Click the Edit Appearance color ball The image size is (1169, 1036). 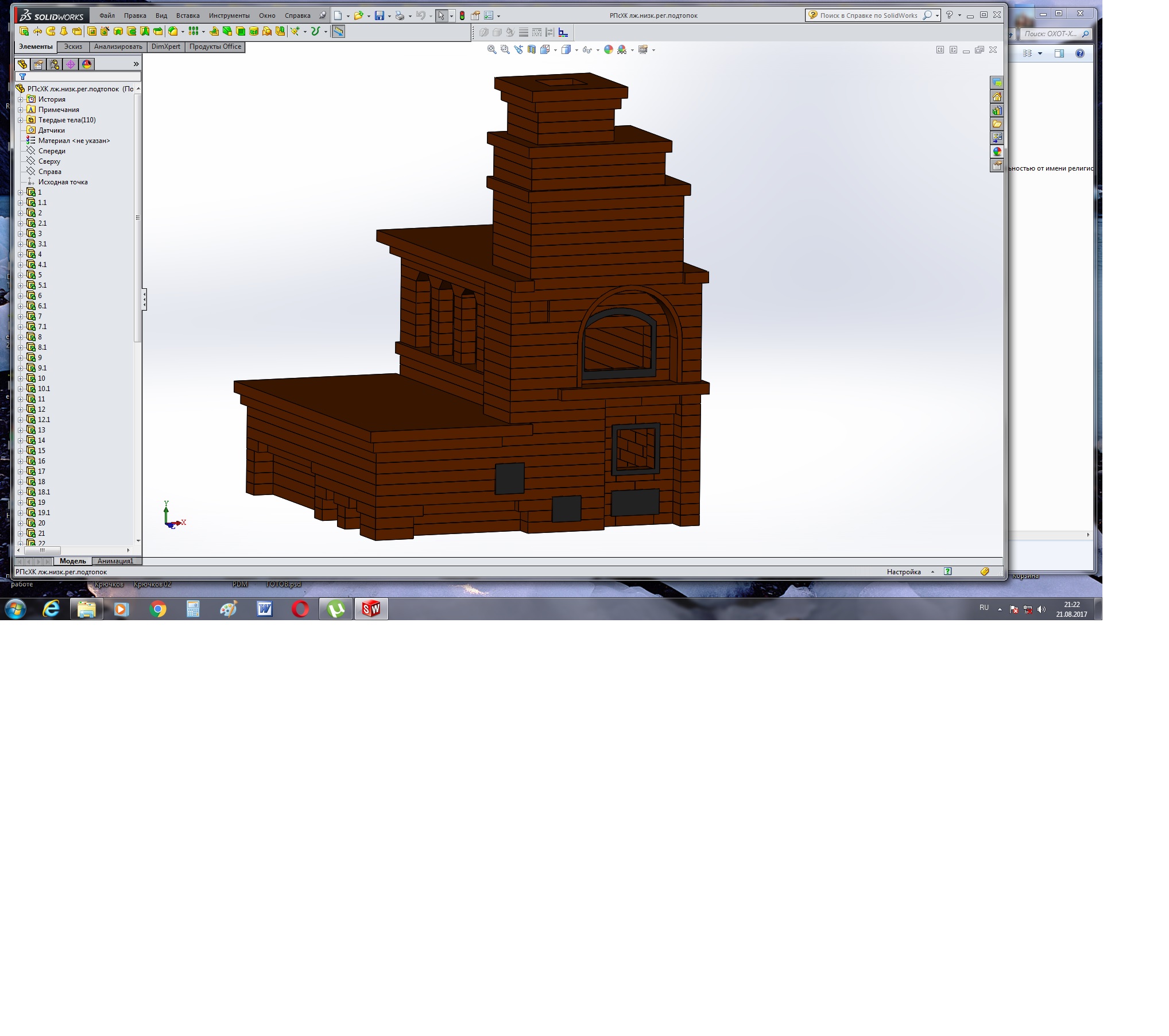click(x=608, y=50)
